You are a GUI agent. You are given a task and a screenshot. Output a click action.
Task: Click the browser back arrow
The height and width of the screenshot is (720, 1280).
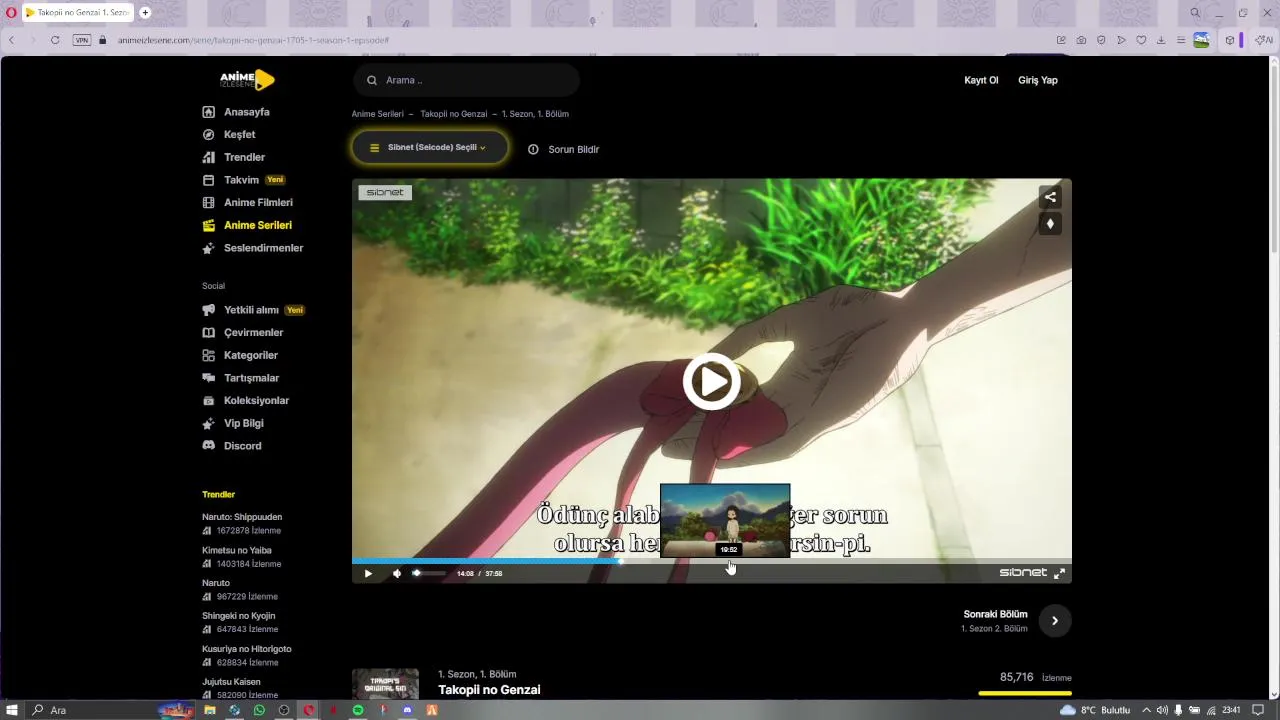coord(12,40)
